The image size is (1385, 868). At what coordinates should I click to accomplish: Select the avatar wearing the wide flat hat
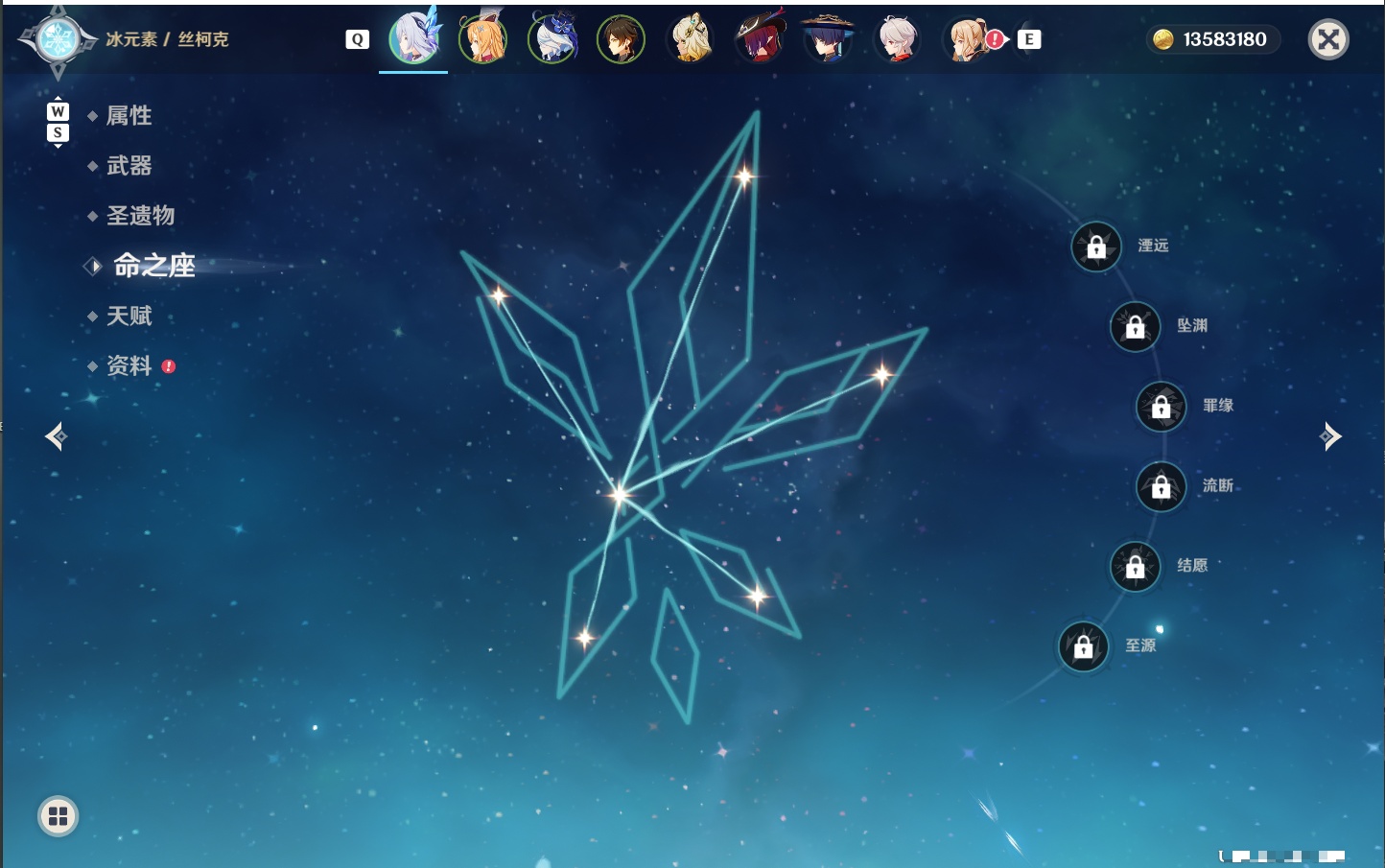828,38
